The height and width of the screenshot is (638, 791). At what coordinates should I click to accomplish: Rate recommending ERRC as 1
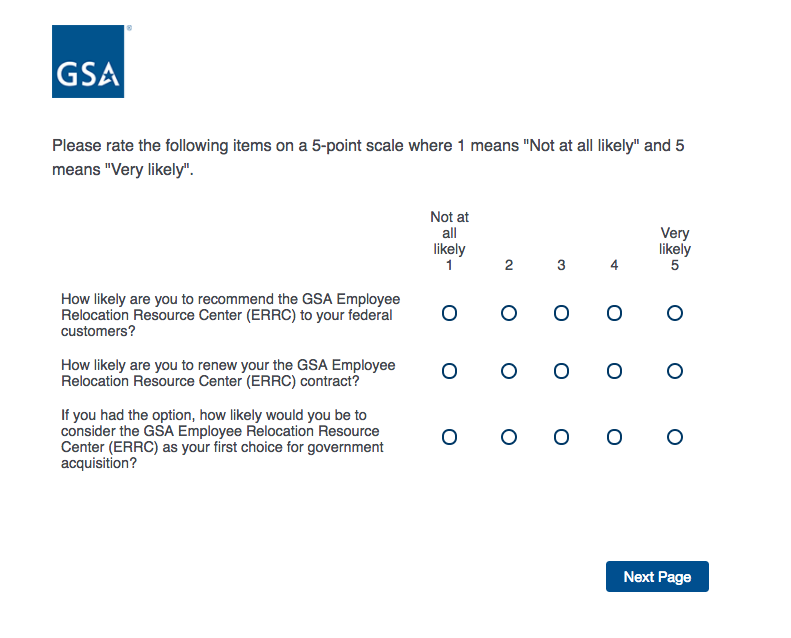(449, 313)
